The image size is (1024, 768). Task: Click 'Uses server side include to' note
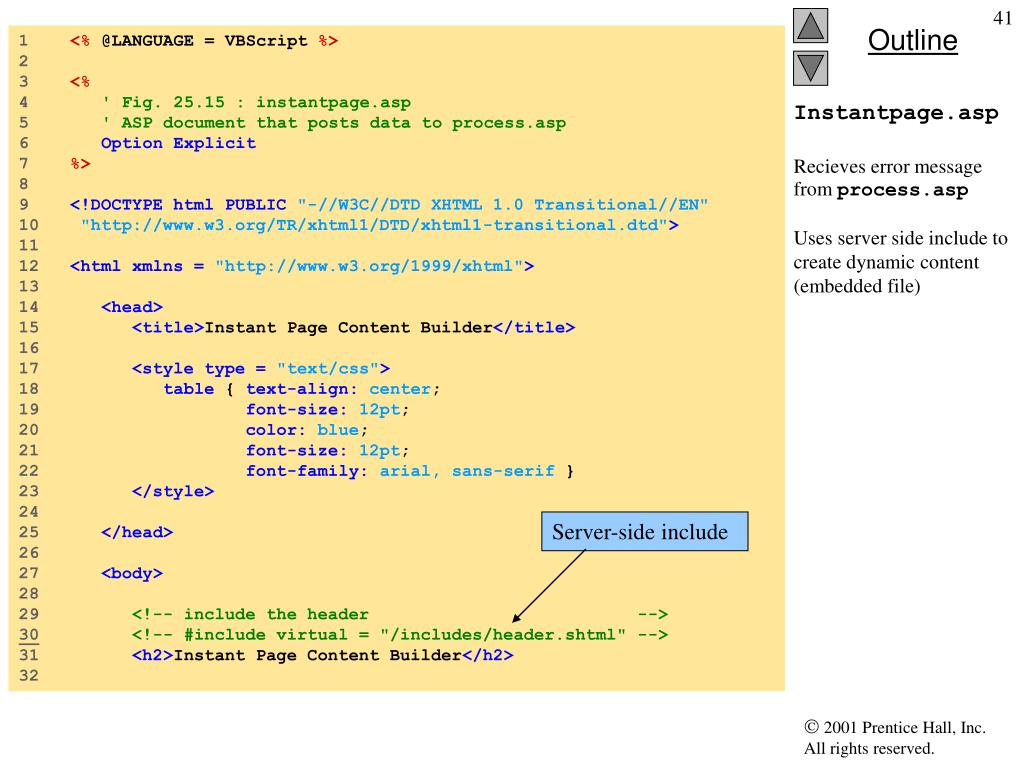(901, 238)
